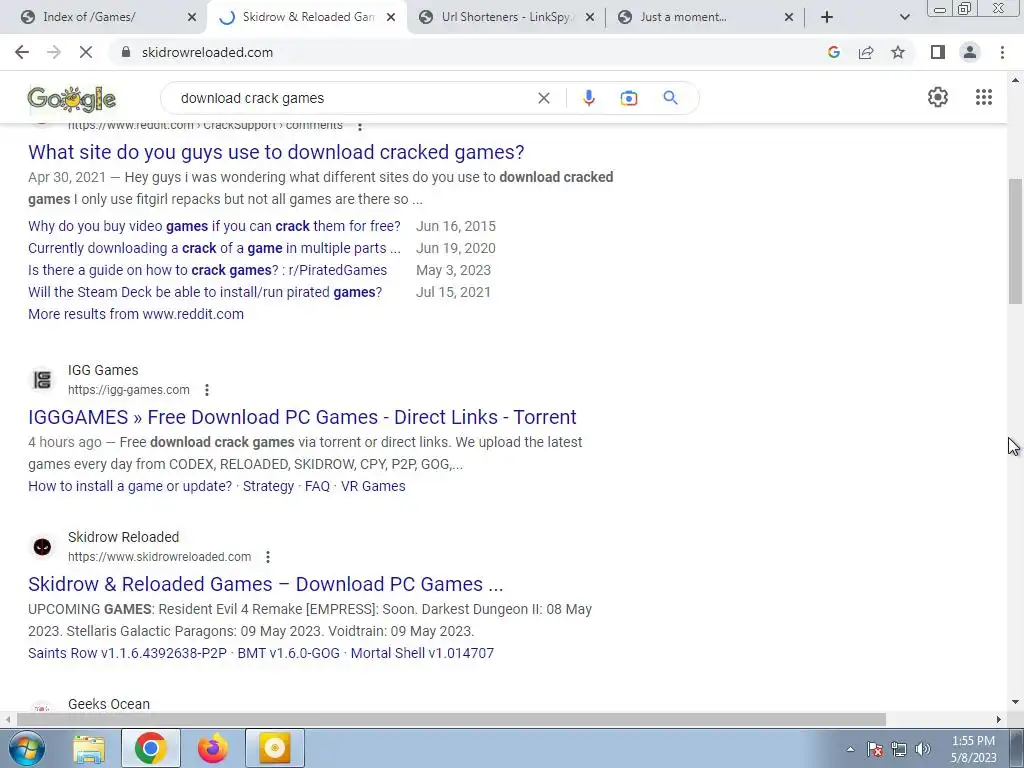Stop page loading with the X button
This screenshot has height=768, width=1024.
(86, 52)
